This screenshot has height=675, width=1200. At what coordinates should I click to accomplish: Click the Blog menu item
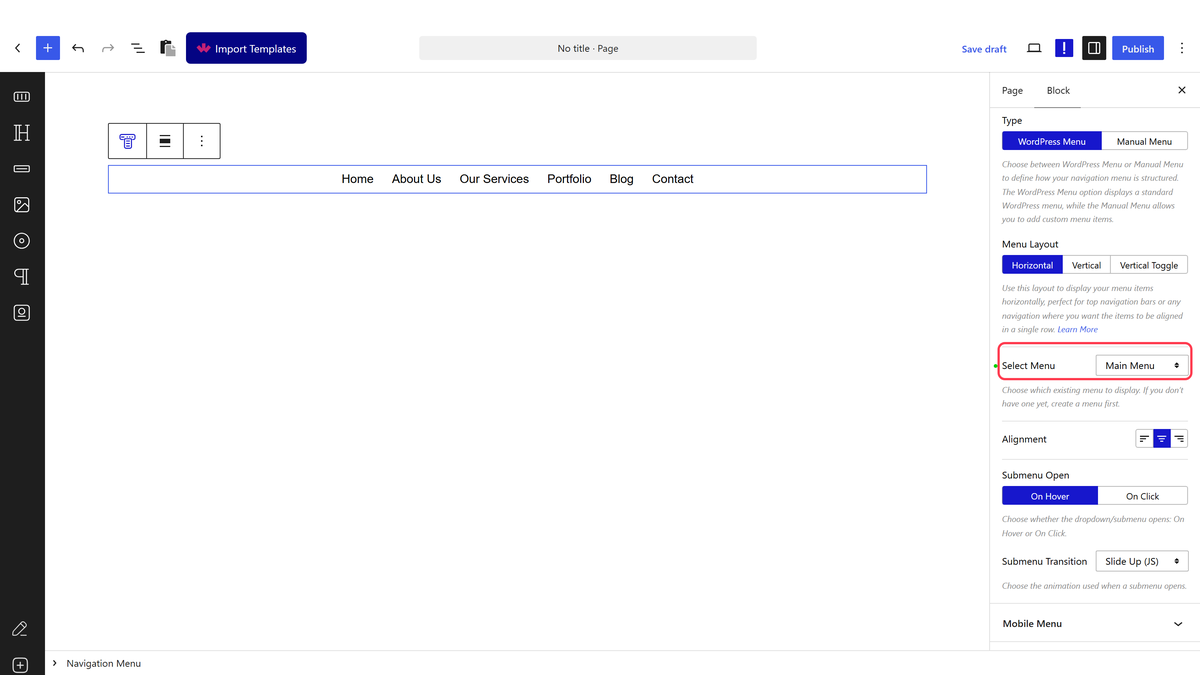(621, 179)
